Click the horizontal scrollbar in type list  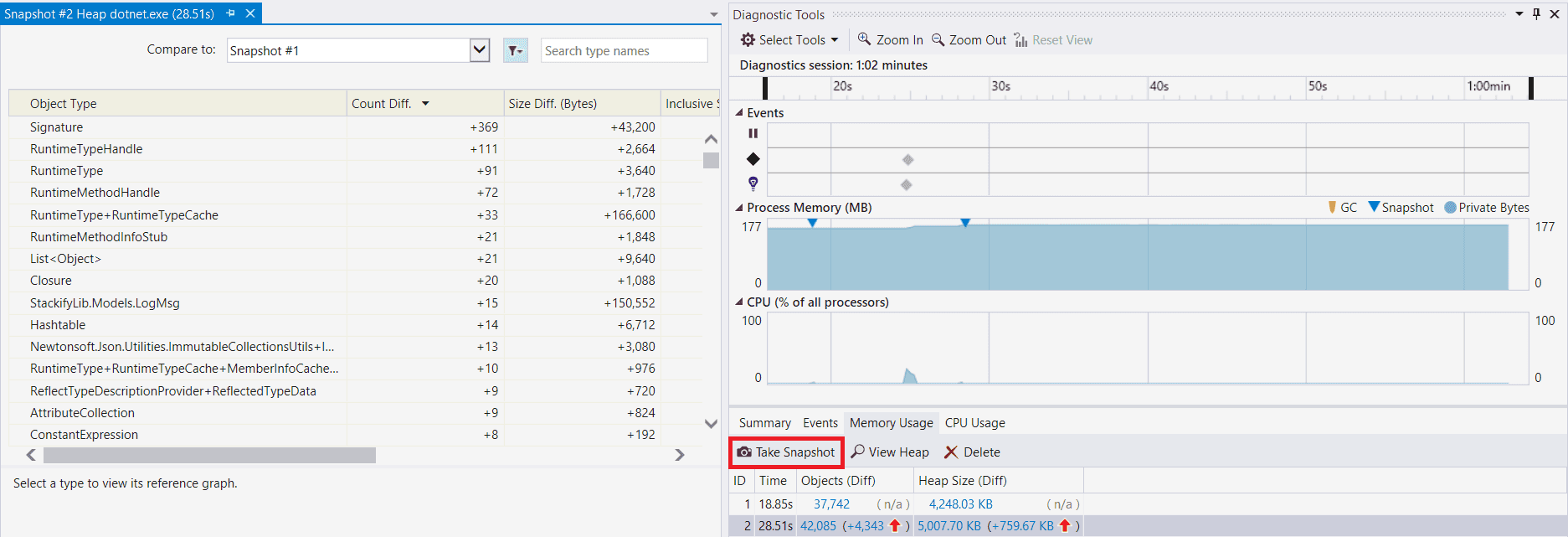tap(209, 455)
